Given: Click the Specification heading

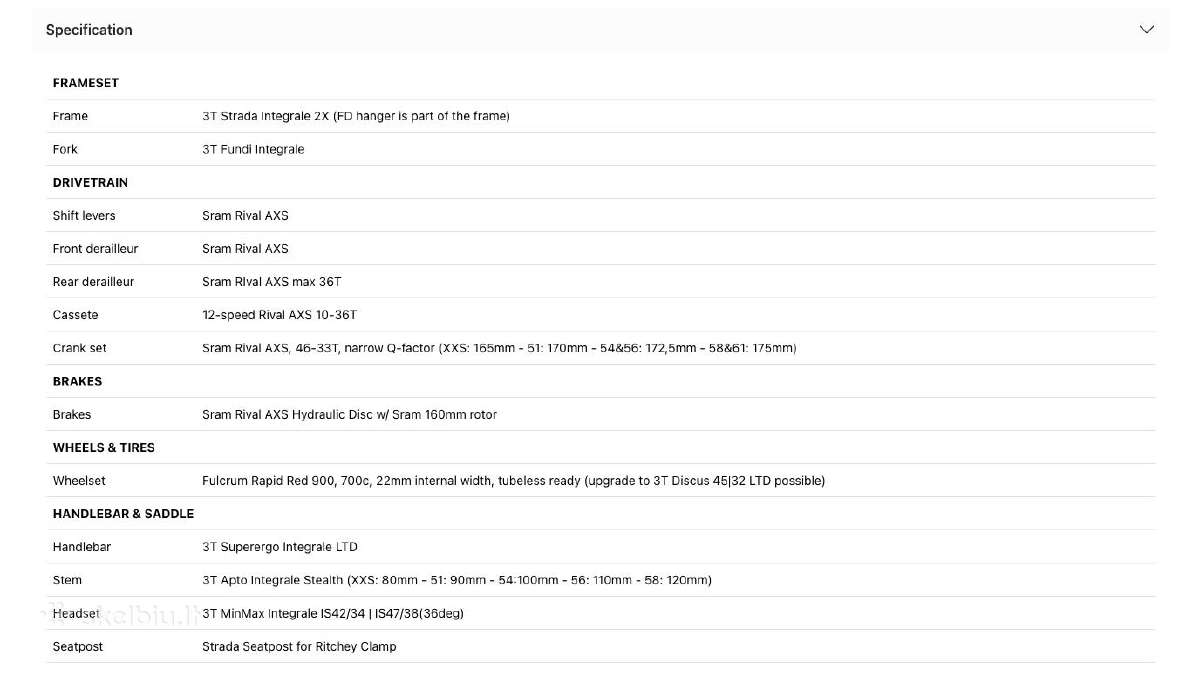Looking at the screenshot, I should pyautogui.click(x=89, y=30).
